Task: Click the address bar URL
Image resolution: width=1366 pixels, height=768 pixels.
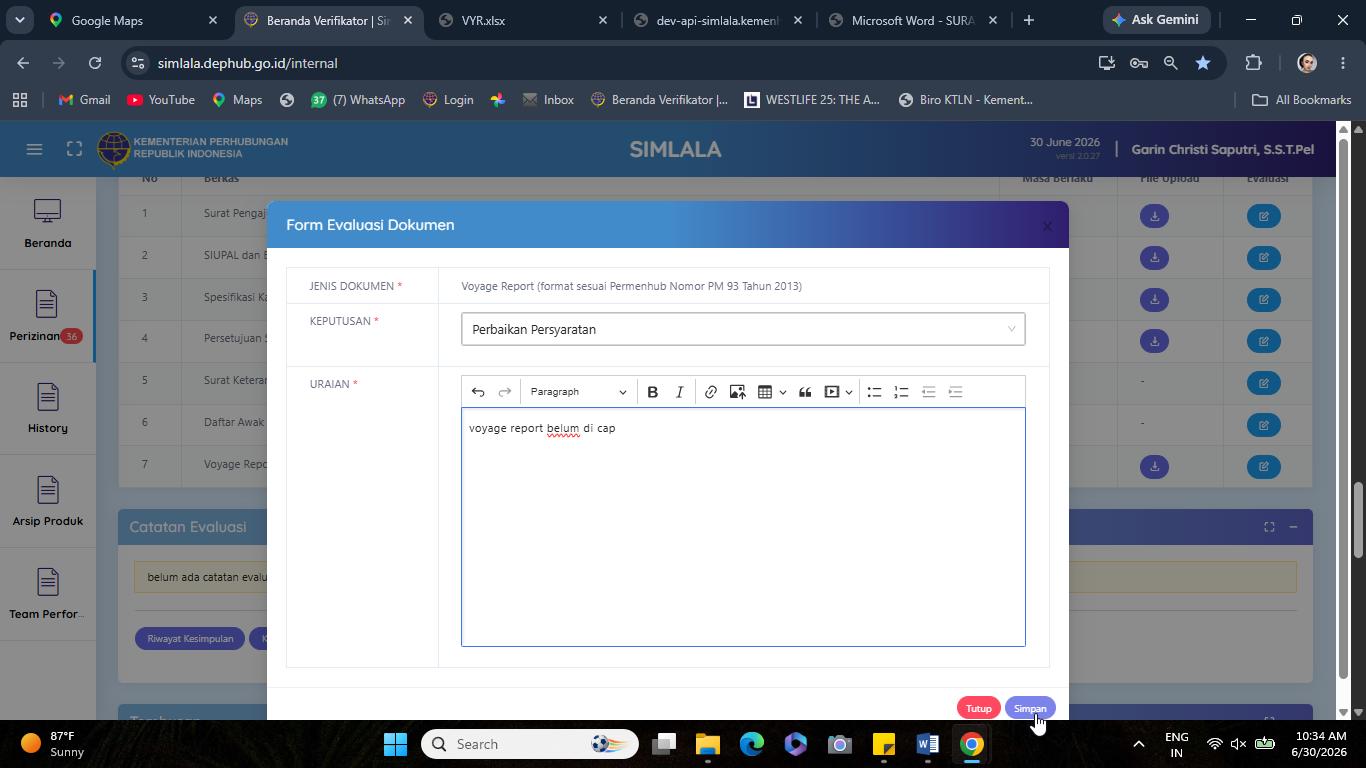Action: click(247, 63)
